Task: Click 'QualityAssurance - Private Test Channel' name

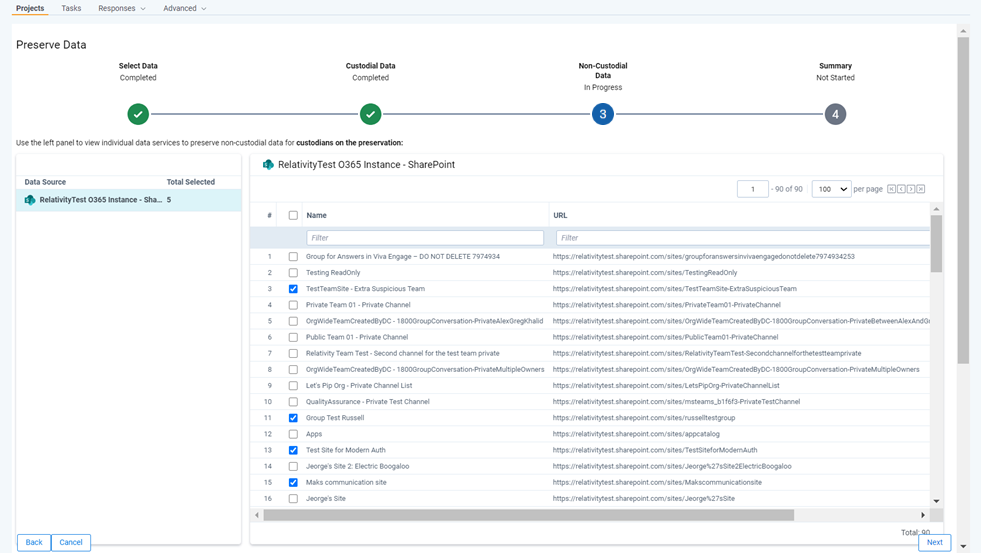Action: click(367, 402)
